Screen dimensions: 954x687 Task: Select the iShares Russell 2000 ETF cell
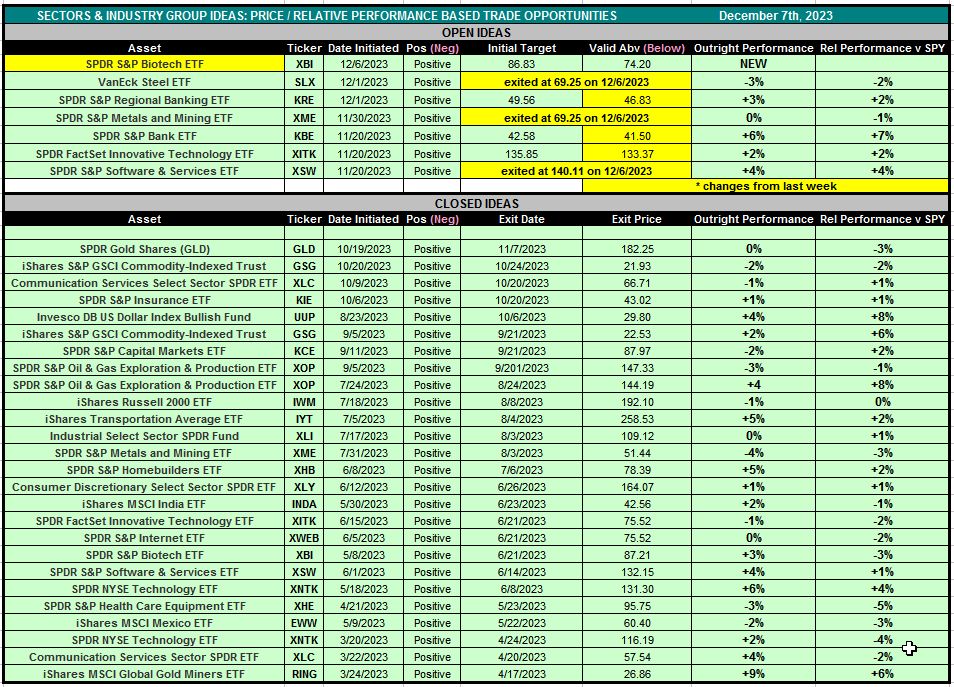point(144,402)
